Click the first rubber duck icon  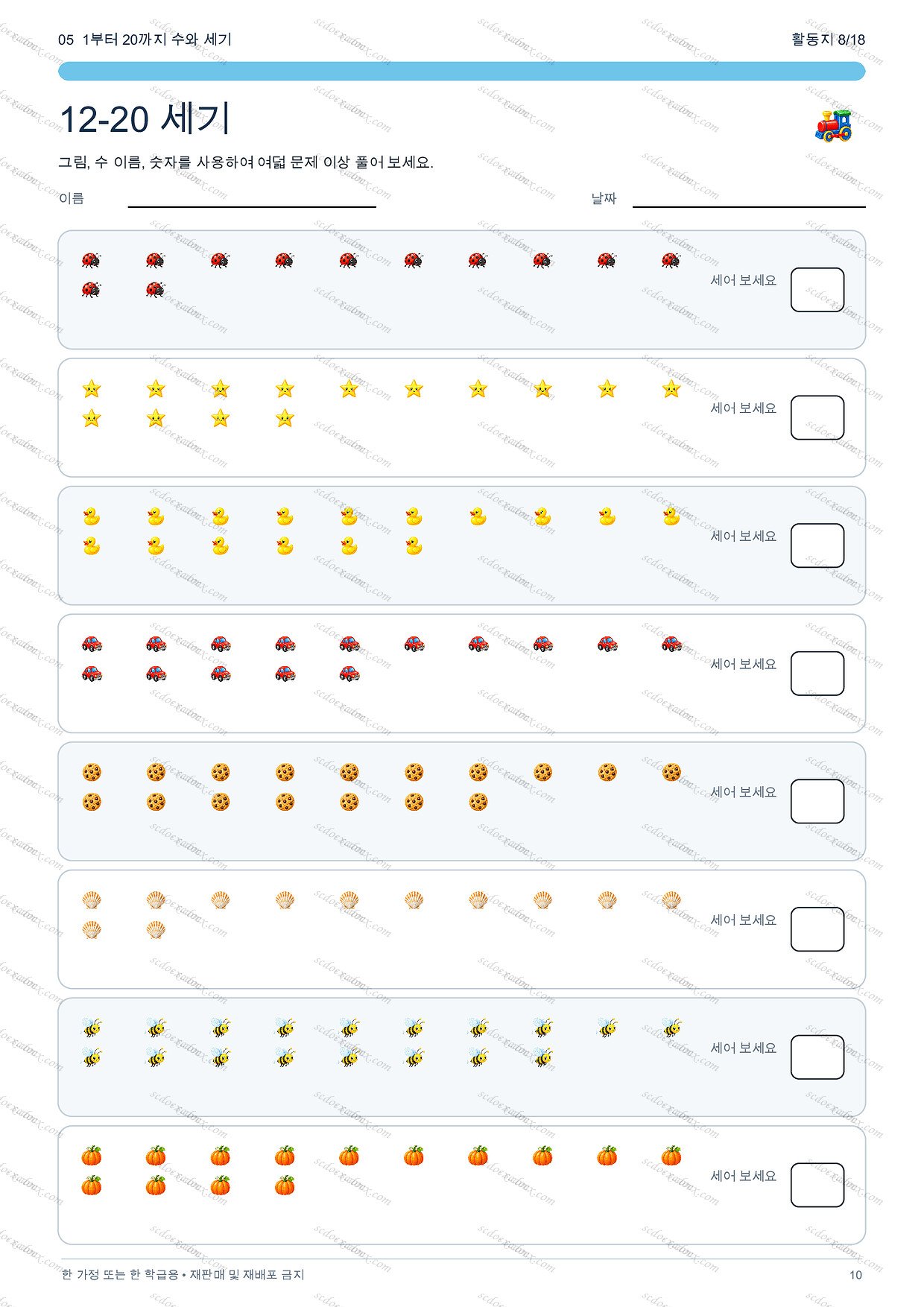[x=91, y=516]
